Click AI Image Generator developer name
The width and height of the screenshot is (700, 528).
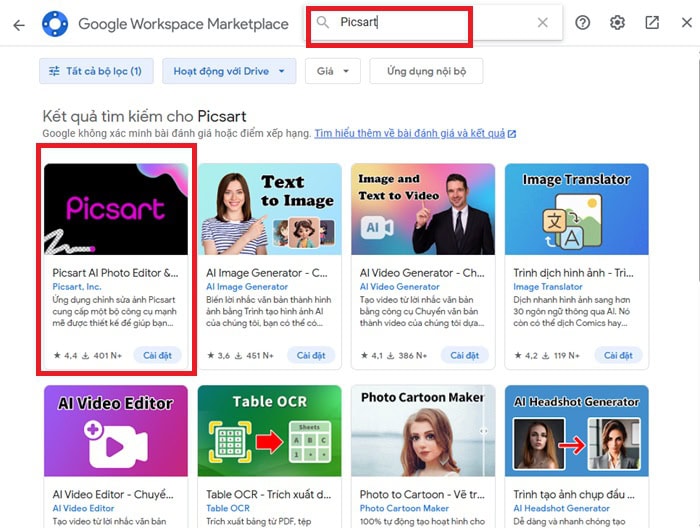(247, 287)
